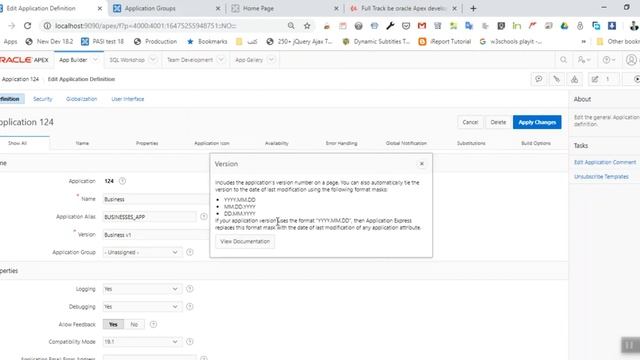Switch to the Application Groups browser tab
640x360 pixels.
point(167,8)
